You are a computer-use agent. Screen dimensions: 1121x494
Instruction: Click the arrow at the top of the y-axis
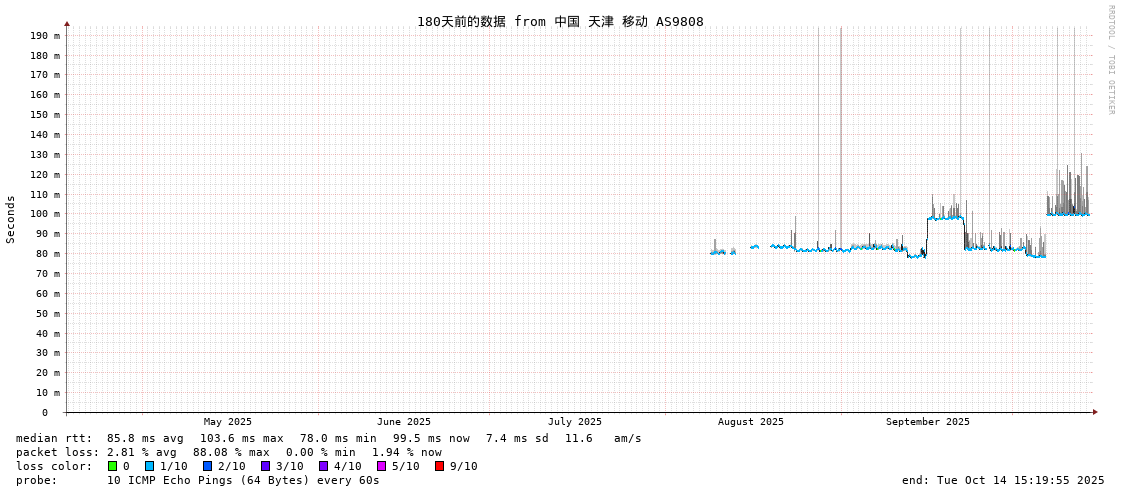pos(67,23)
